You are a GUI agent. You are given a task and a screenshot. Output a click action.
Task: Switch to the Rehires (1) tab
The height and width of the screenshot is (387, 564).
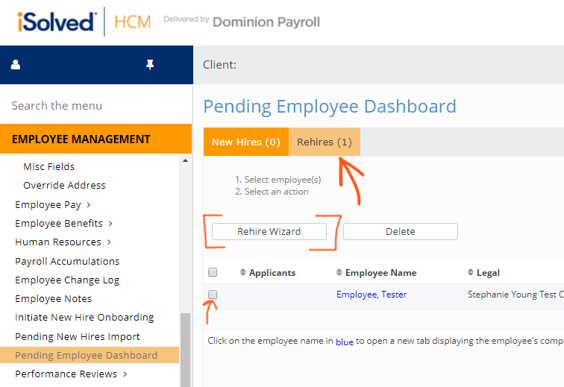(324, 142)
